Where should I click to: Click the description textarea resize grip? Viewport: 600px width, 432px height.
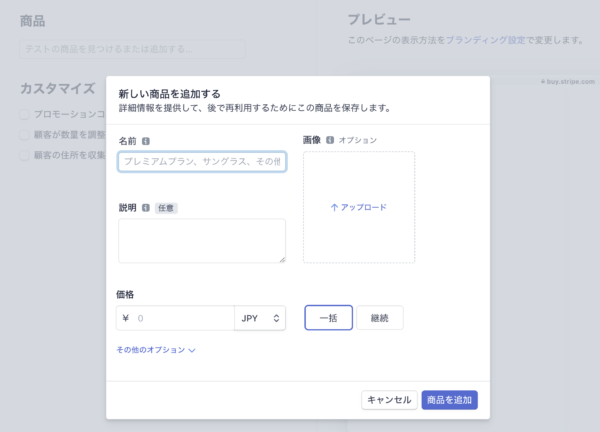click(282, 260)
